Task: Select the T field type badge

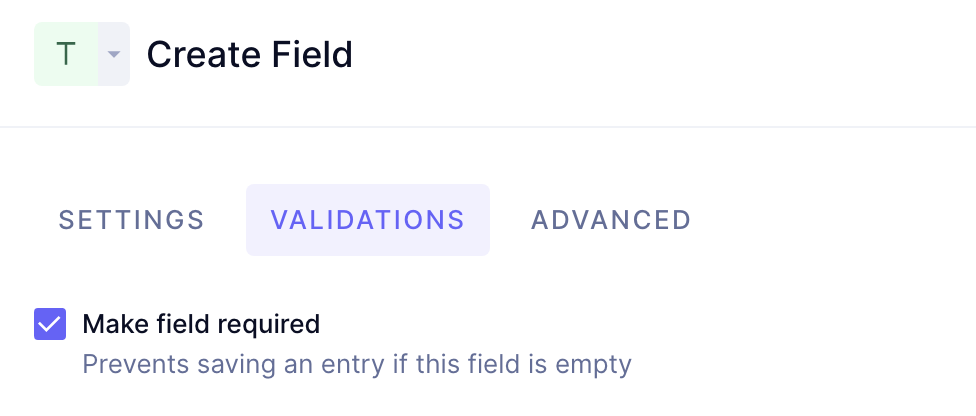Action: [66, 54]
